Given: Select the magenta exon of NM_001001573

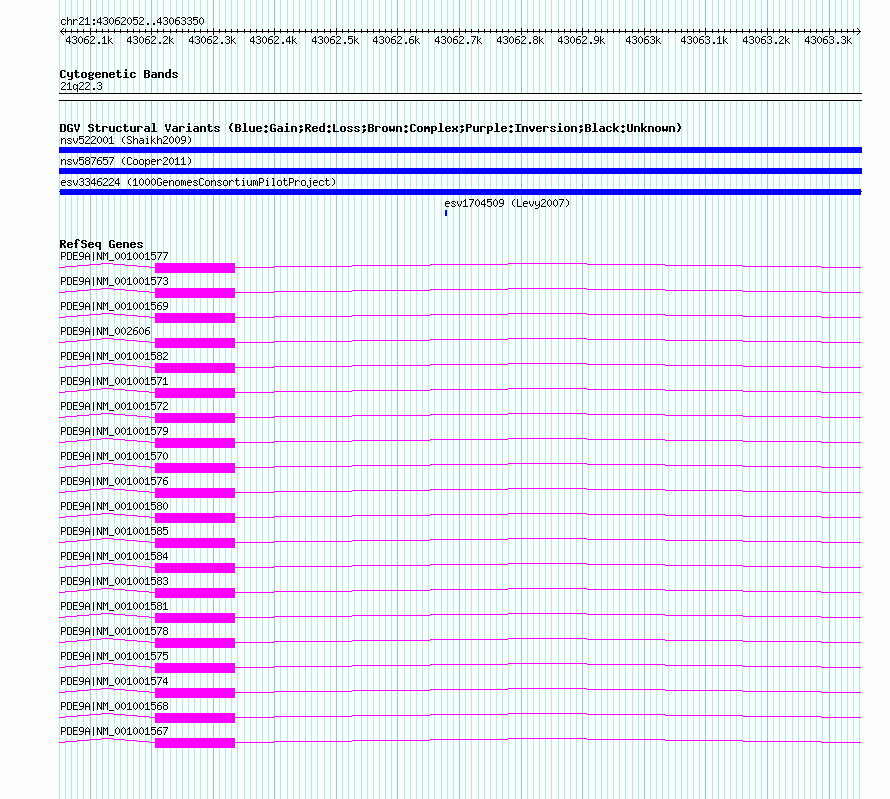Looking at the screenshot, I should point(195,293).
